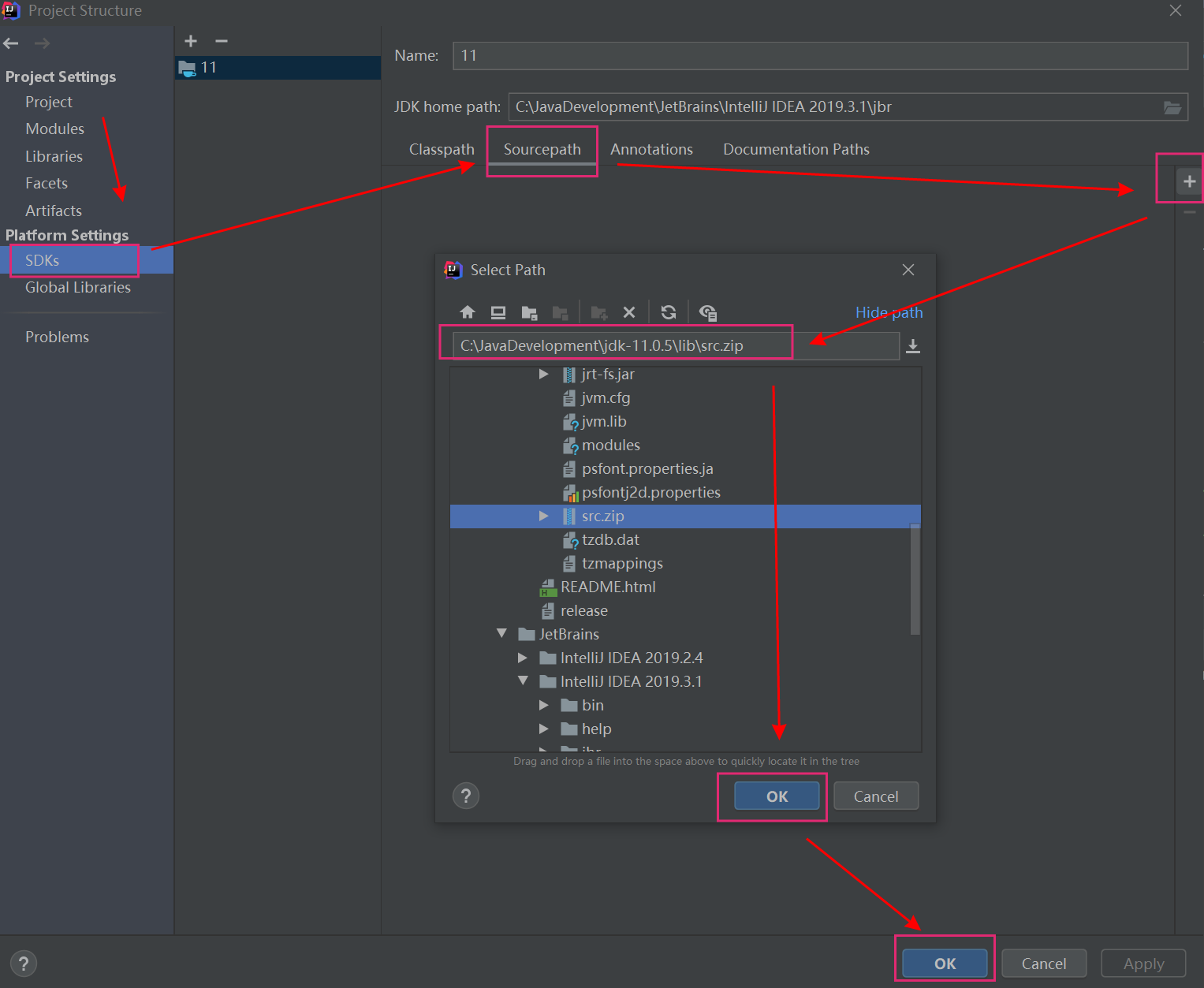Refresh the file tree with Refresh icon

pos(669,312)
